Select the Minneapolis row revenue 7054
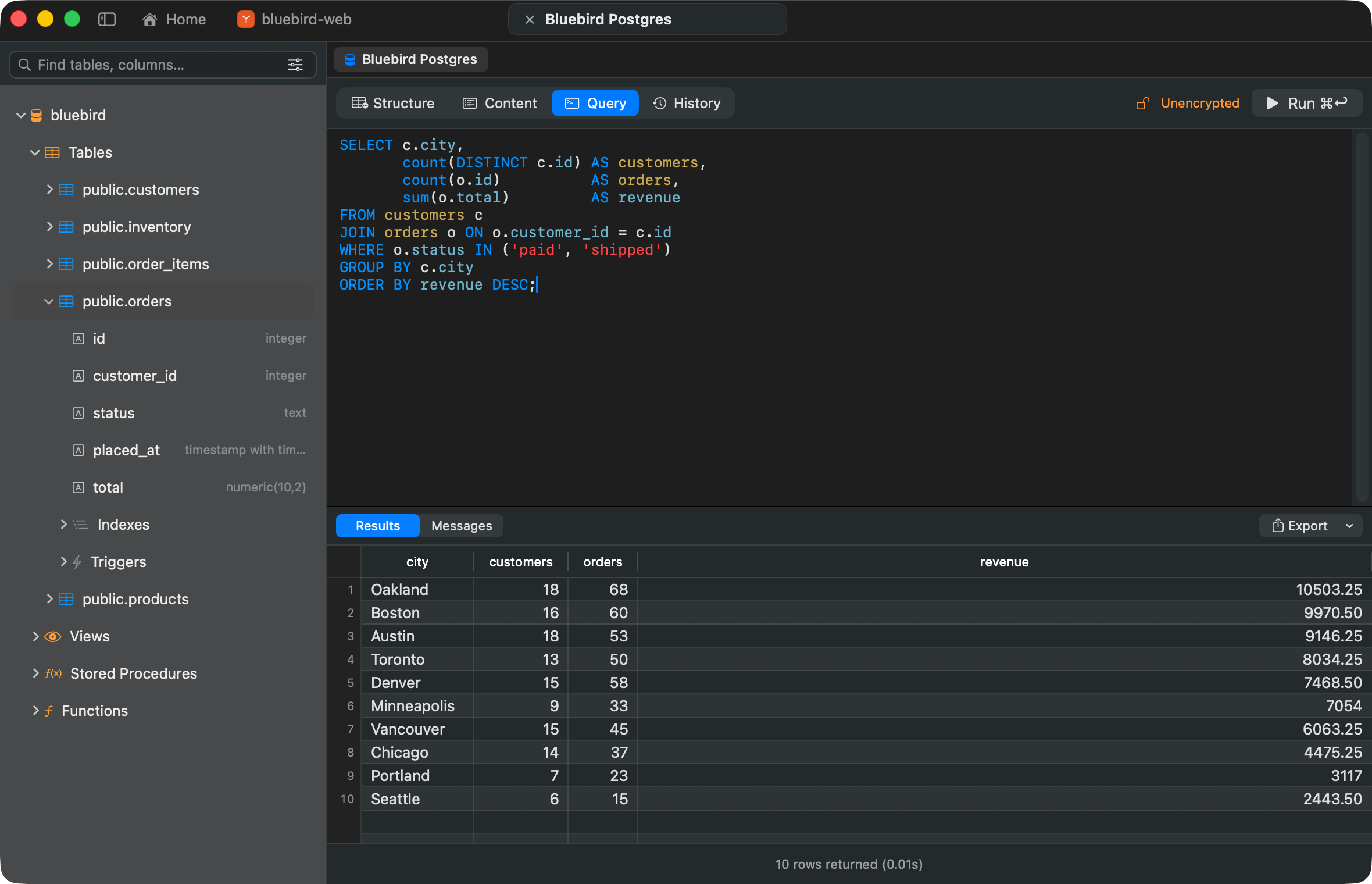The width and height of the screenshot is (1372, 884). [x=1004, y=706]
